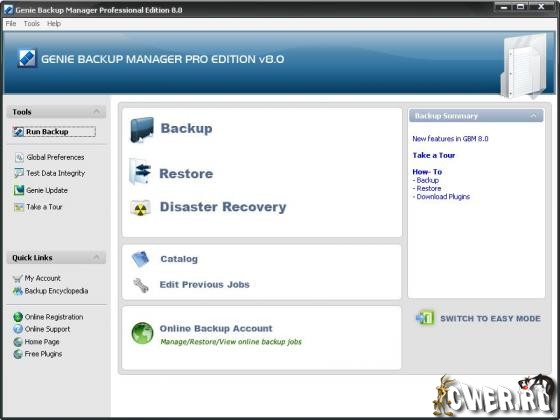The height and width of the screenshot is (420, 560).
Task: Click the Tools panel header
Action: click(56, 112)
